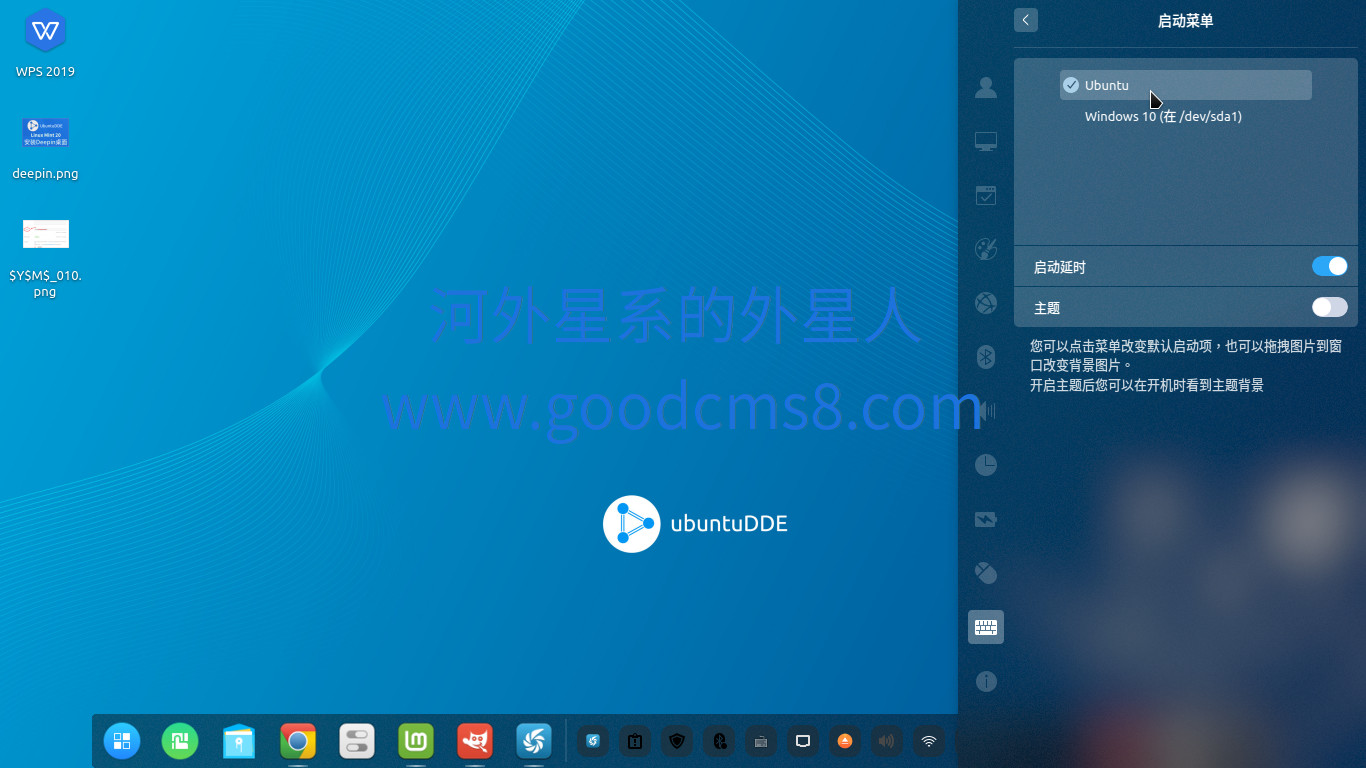Click the screen notification tray icon
Screen dimensions: 1366x768
[803, 741]
